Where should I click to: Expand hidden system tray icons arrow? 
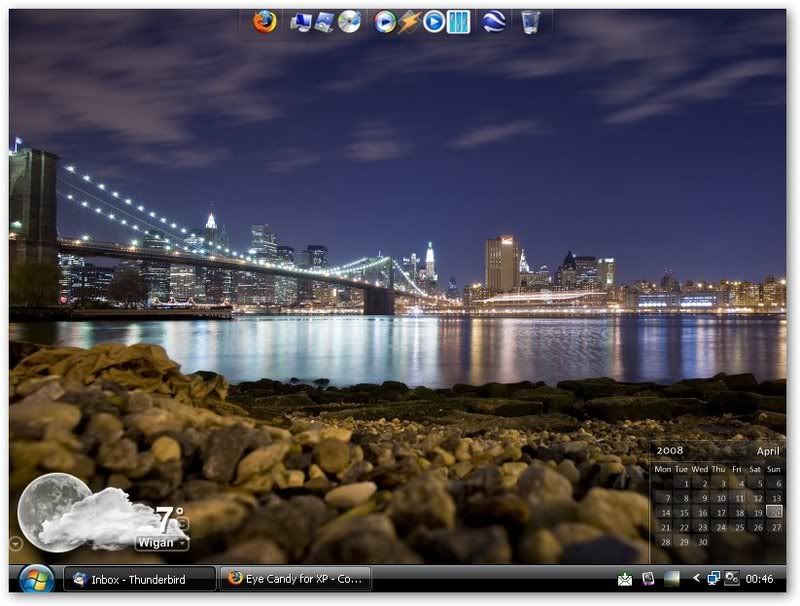coord(696,578)
